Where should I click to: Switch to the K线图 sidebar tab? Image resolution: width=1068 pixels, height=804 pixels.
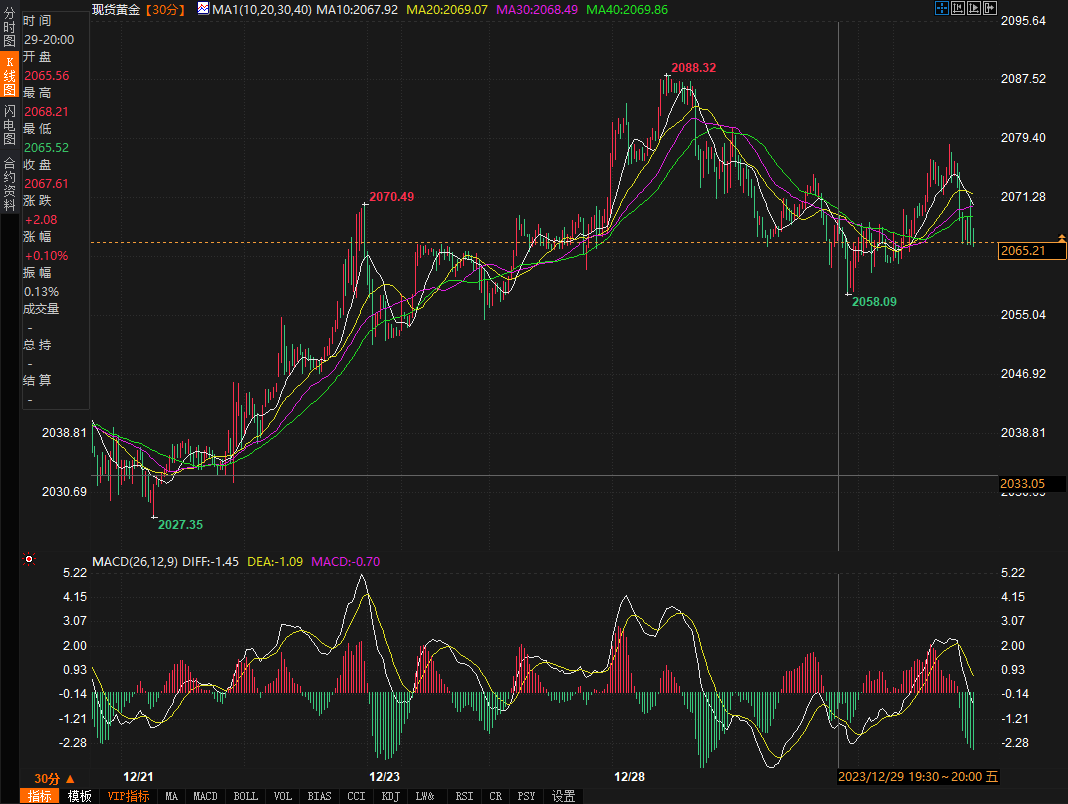click(9, 75)
